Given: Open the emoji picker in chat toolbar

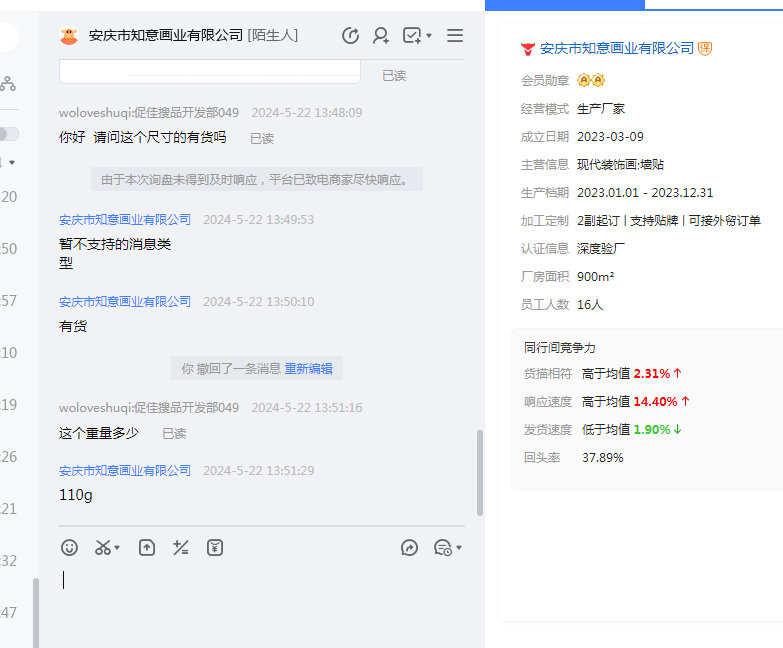Looking at the screenshot, I should tap(69, 547).
